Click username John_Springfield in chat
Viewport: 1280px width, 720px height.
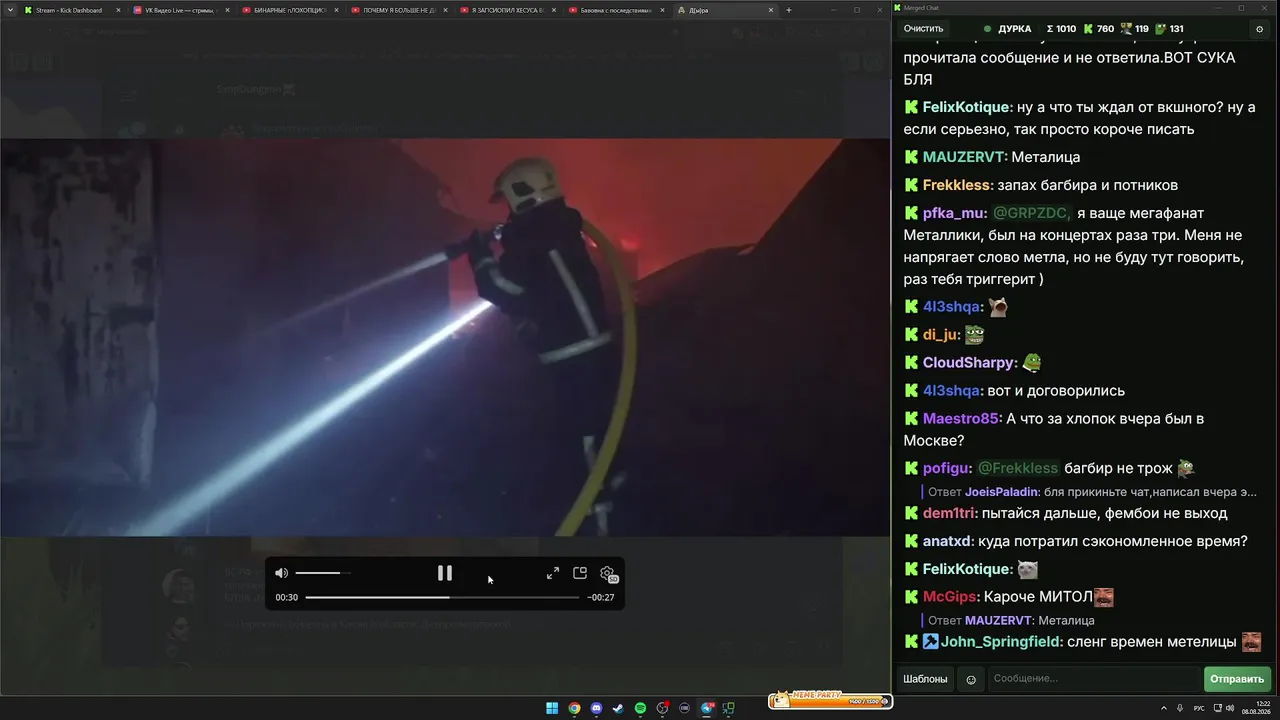(1001, 642)
